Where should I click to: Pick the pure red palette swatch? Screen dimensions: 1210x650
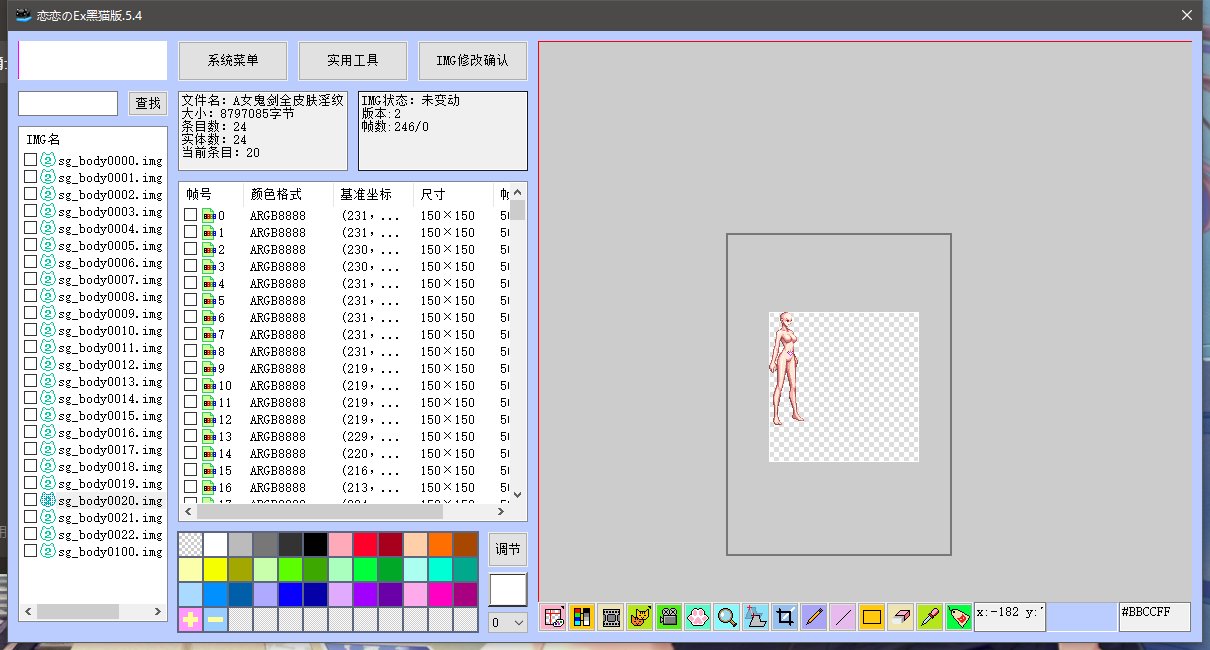[x=365, y=544]
